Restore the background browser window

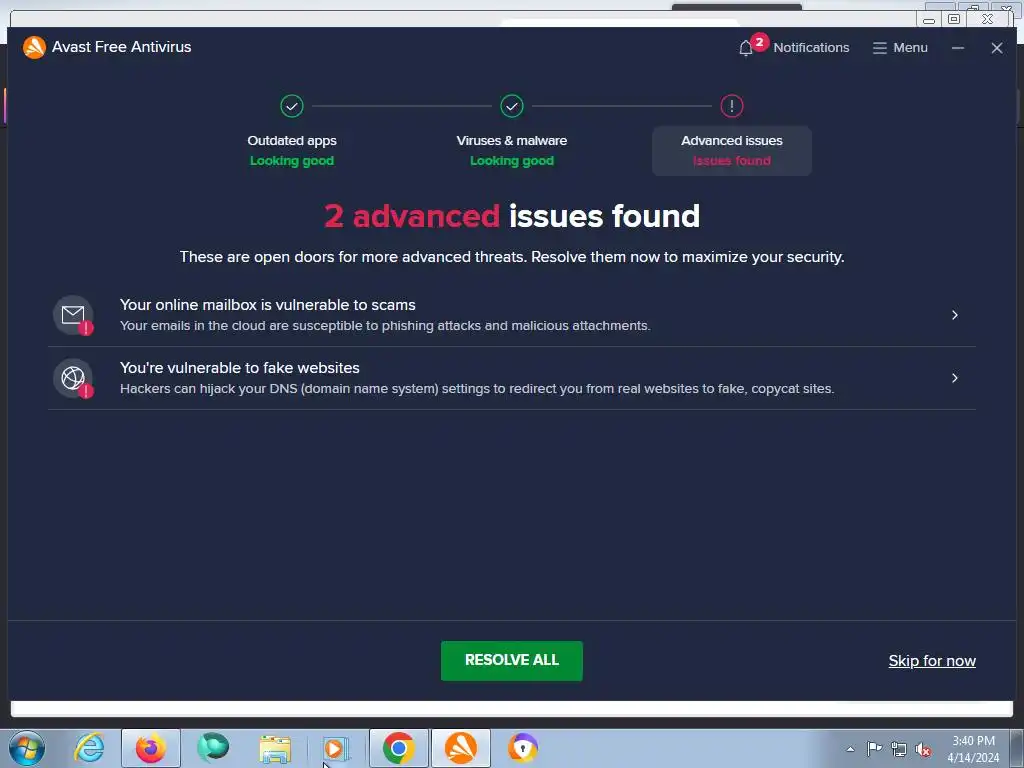point(954,19)
